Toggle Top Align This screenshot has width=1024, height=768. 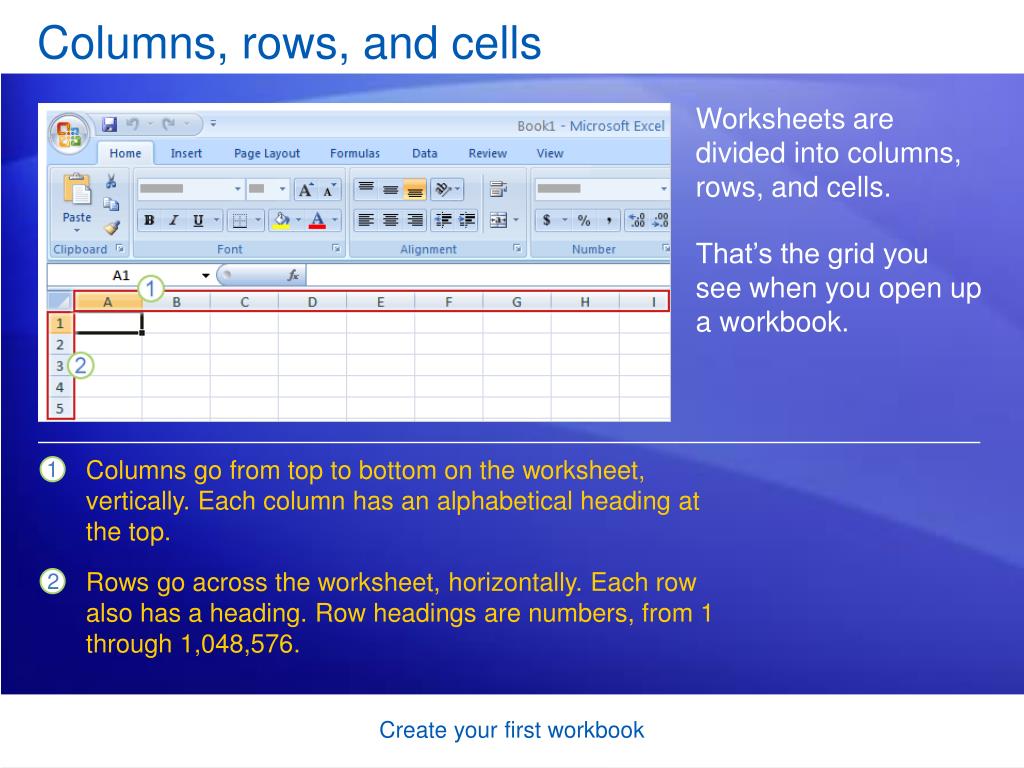click(x=366, y=189)
